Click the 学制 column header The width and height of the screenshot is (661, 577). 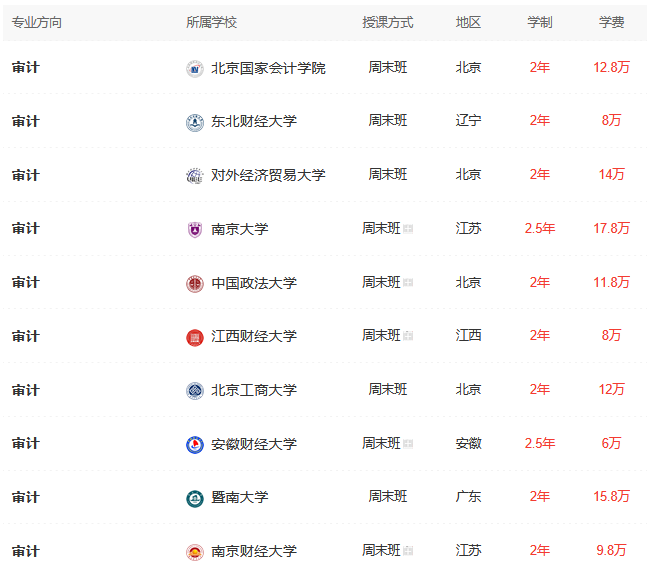540,22
